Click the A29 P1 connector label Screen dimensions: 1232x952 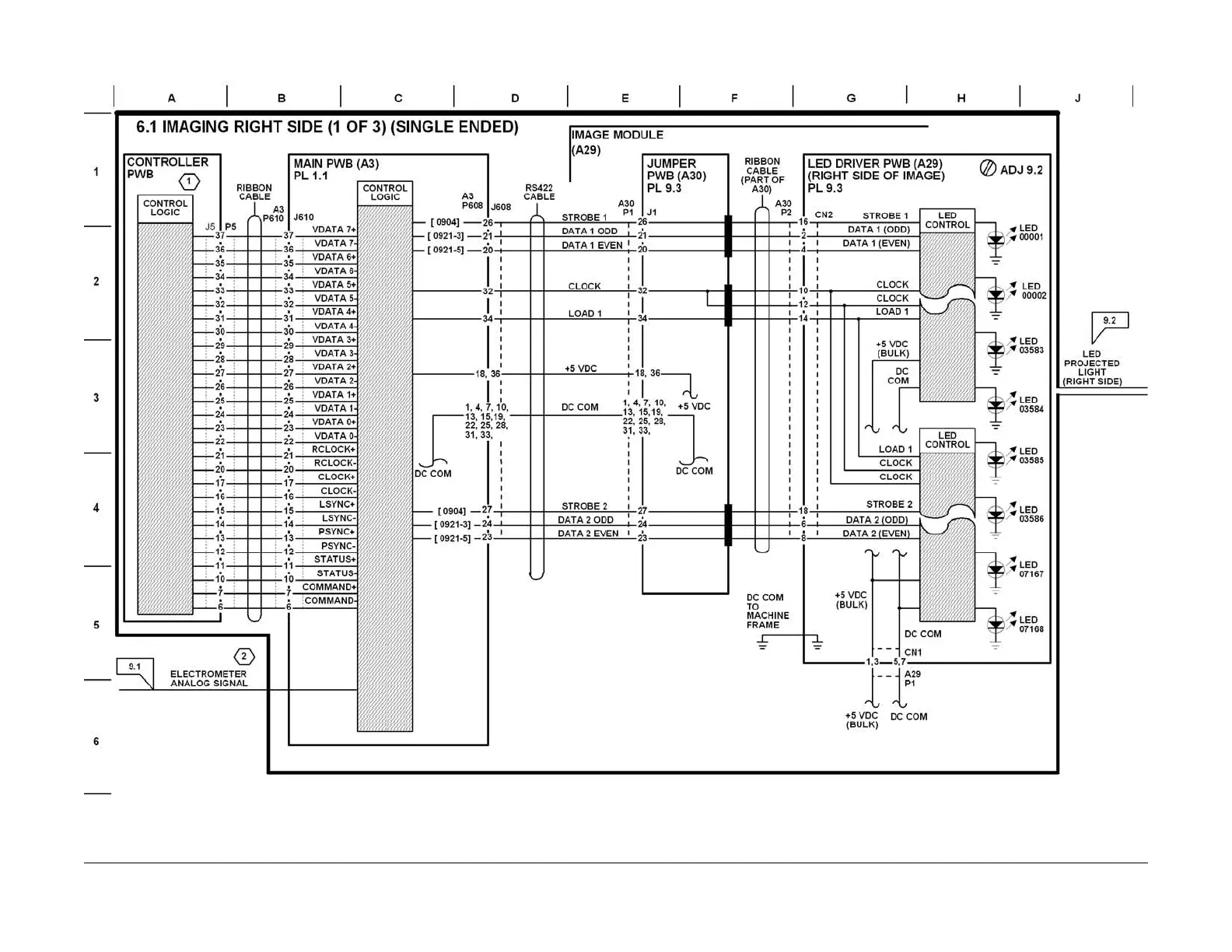pos(912,679)
